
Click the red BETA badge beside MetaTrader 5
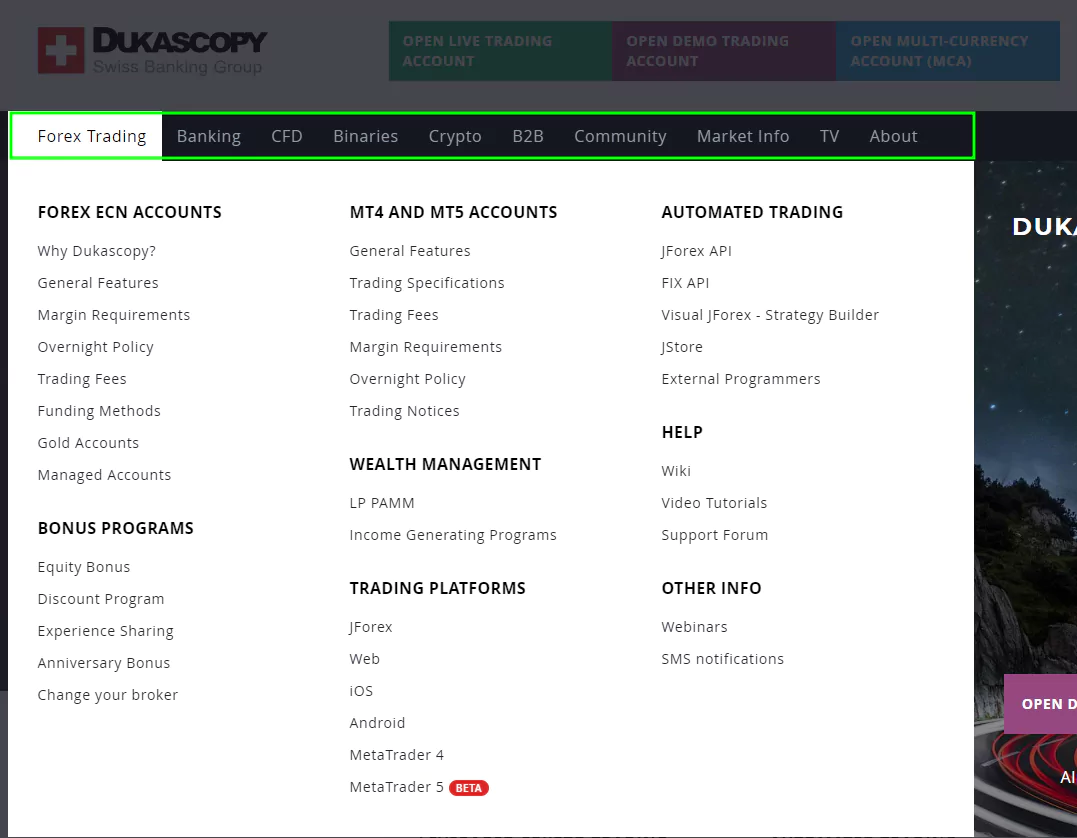[x=468, y=788]
